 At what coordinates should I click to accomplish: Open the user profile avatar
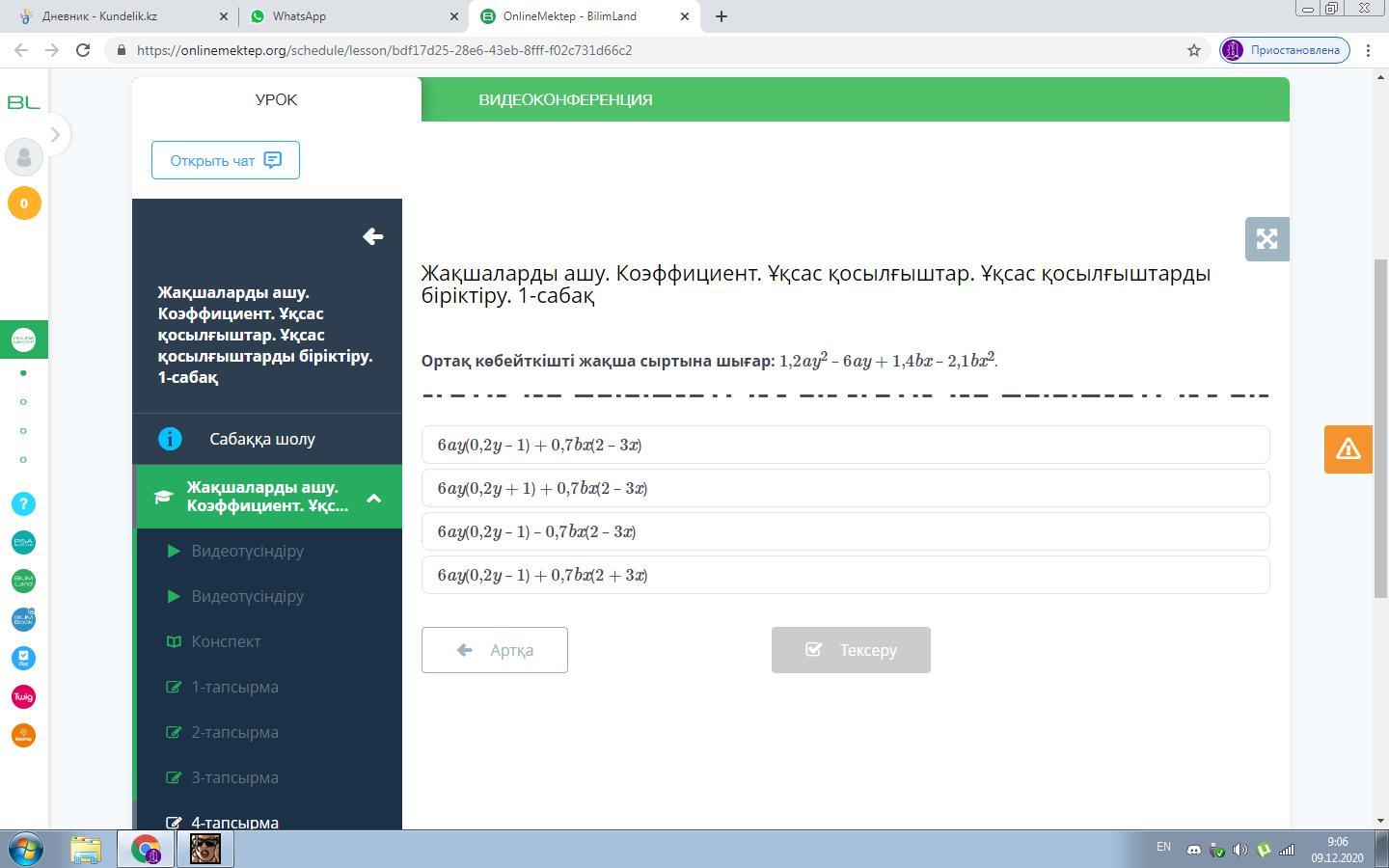[24, 157]
